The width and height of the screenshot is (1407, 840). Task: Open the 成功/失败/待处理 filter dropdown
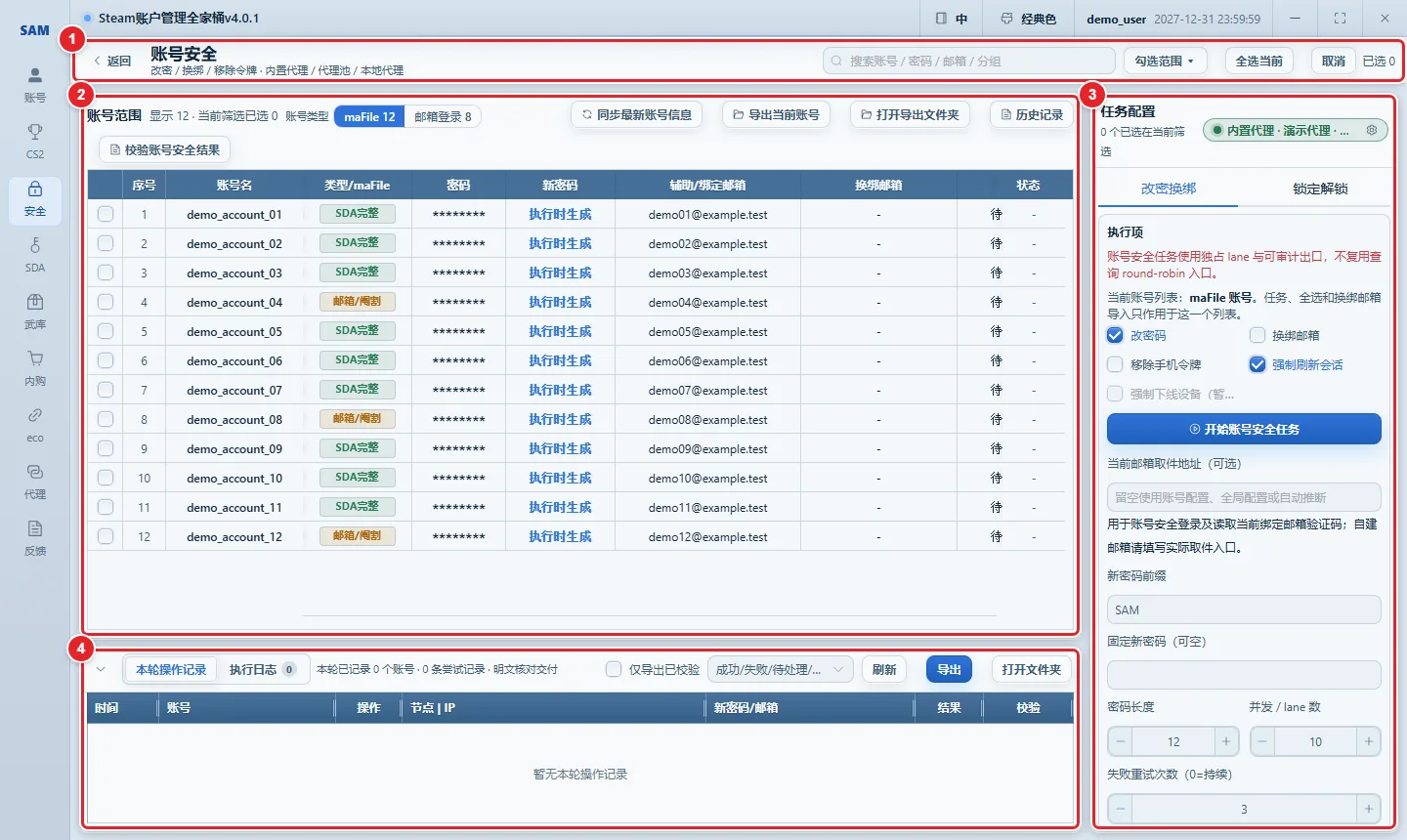click(x=780, y=669)
